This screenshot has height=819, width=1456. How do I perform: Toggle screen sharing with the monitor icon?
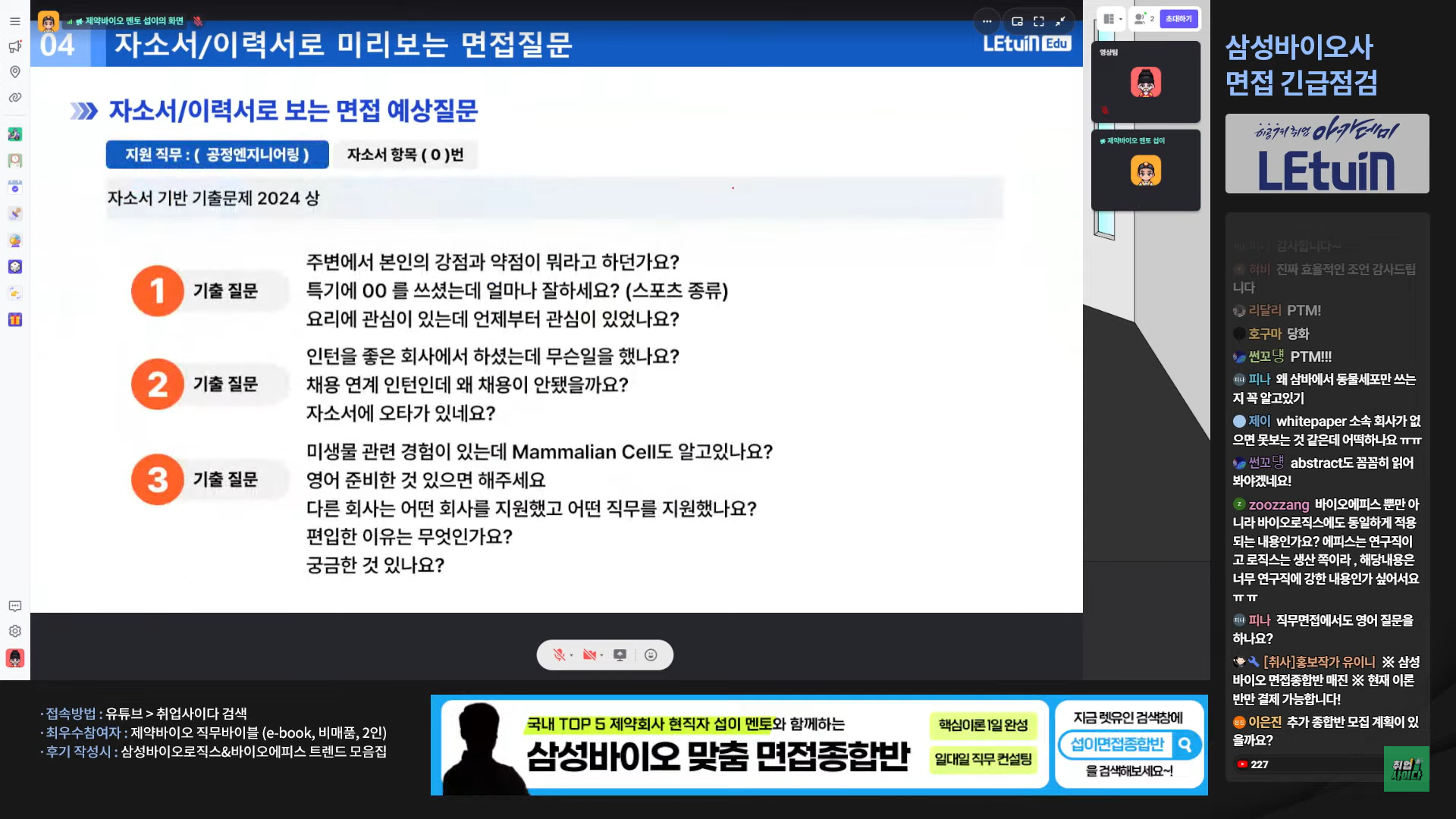pyautogui.click(x=620, y=655)
